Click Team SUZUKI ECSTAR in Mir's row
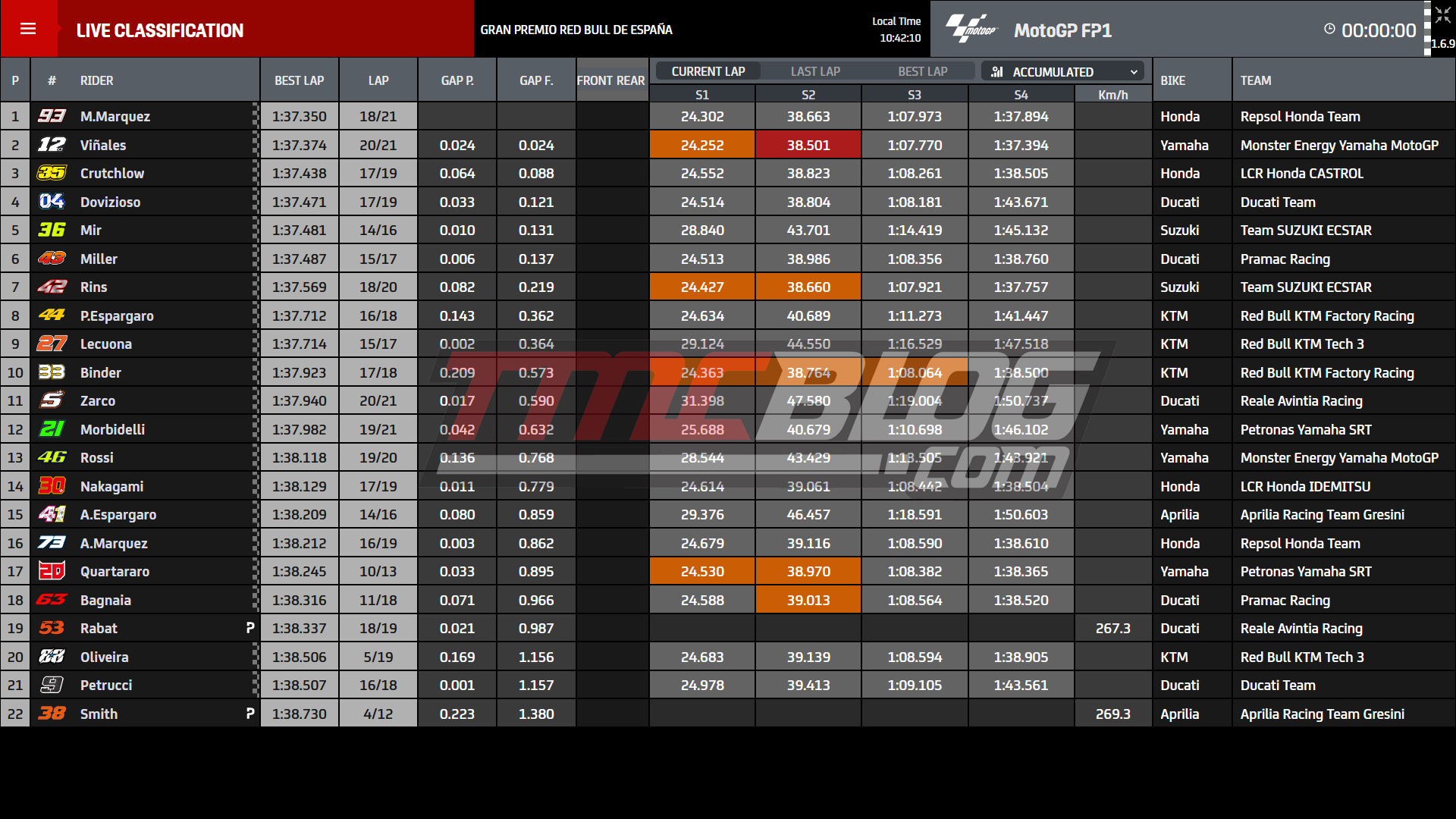1456x819 pixels. 1306,231
